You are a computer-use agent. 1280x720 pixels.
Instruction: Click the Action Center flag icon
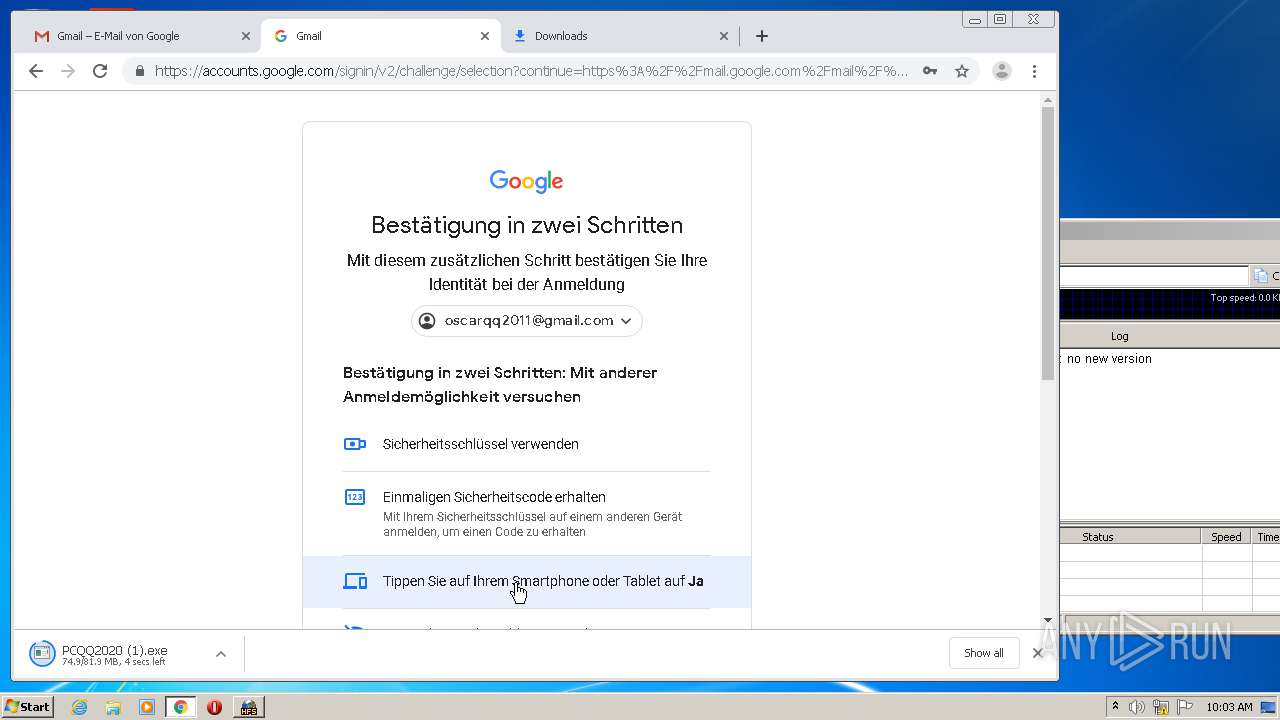(x=1185, y=707)
